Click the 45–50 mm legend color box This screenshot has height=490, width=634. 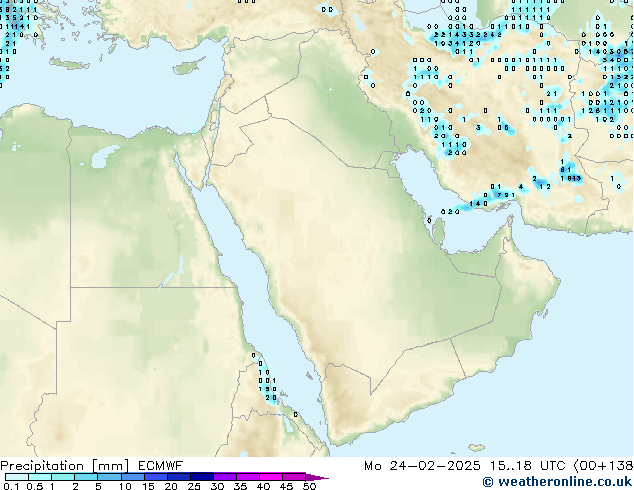(294, 477)
